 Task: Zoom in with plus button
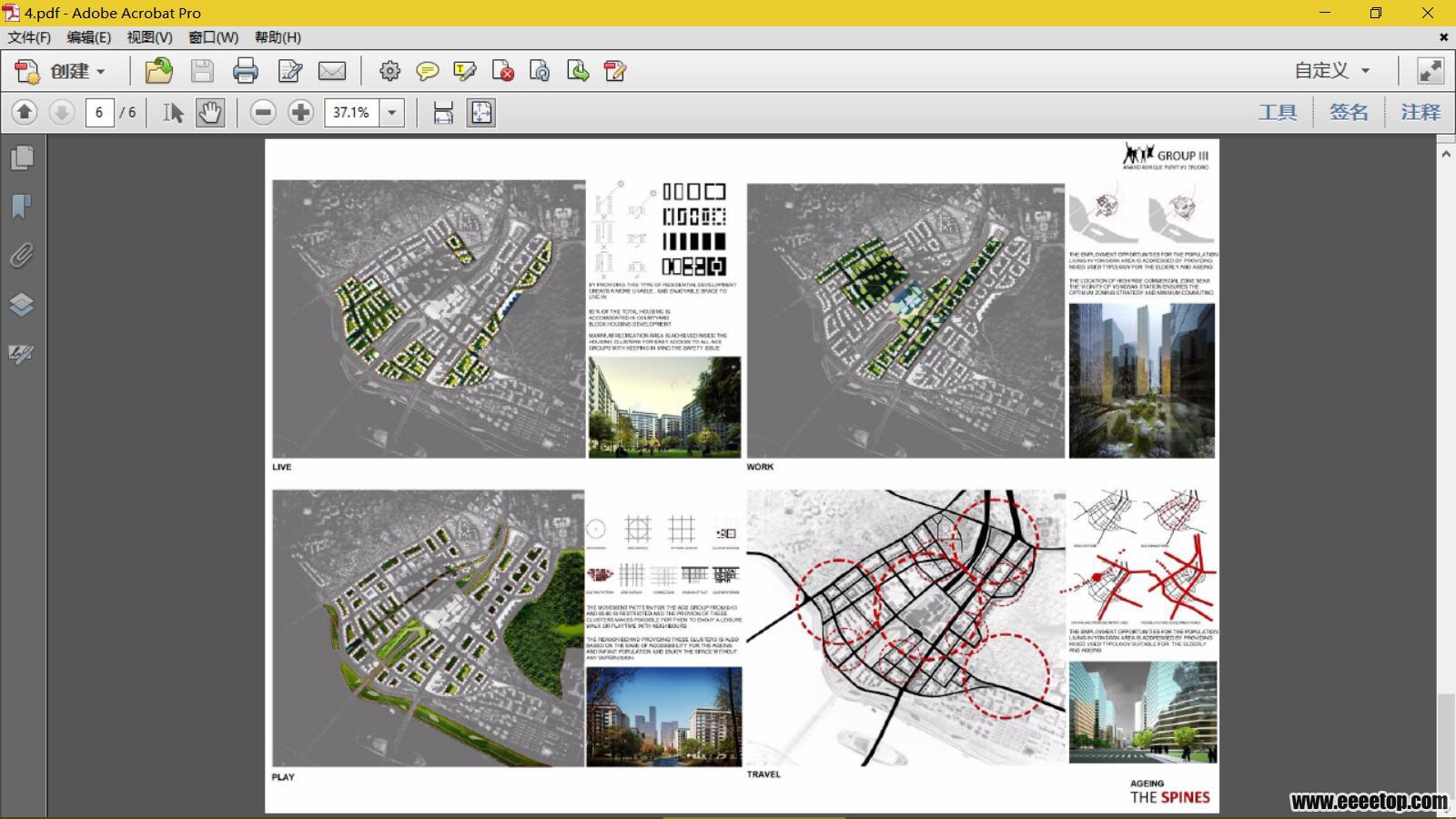[x=300, y=112]
